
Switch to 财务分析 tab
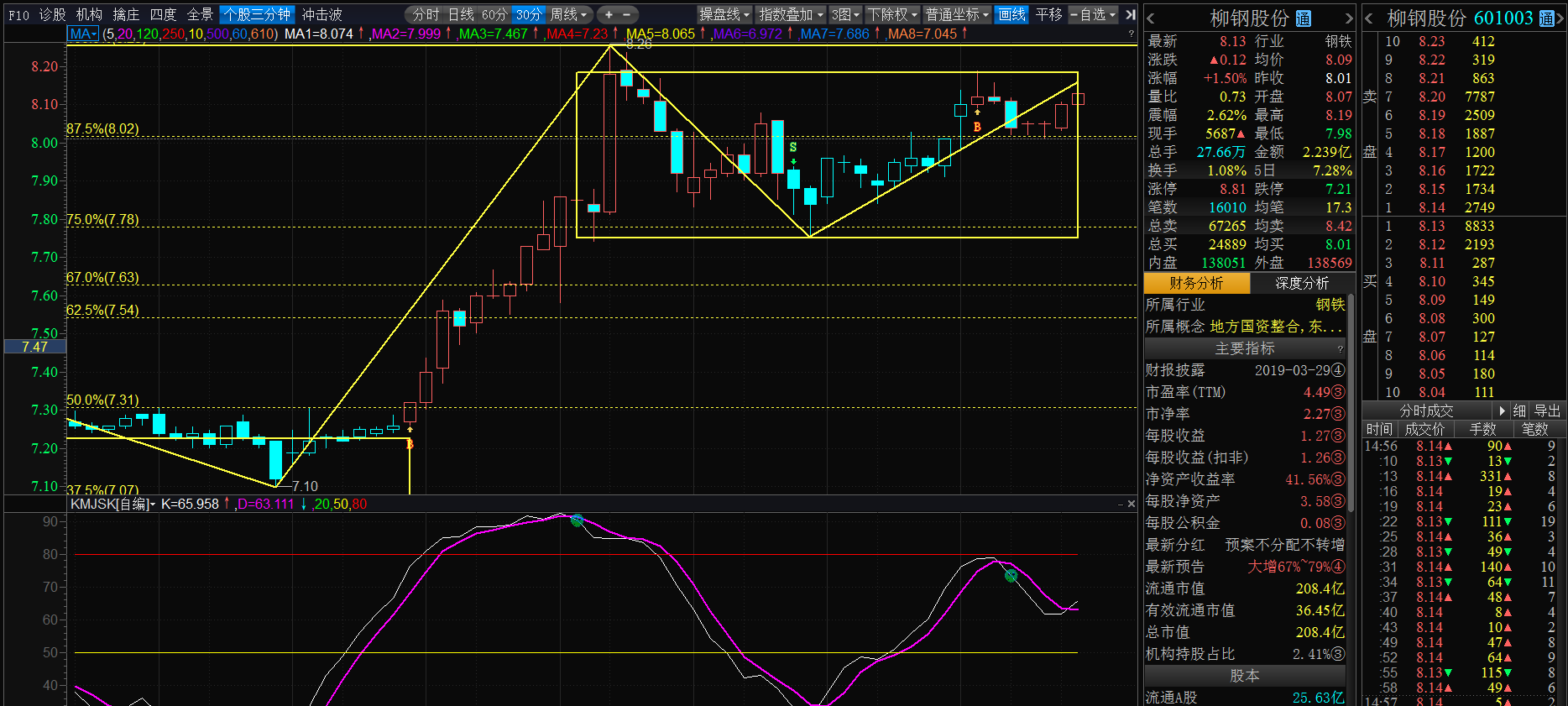tap(1196, 283)
